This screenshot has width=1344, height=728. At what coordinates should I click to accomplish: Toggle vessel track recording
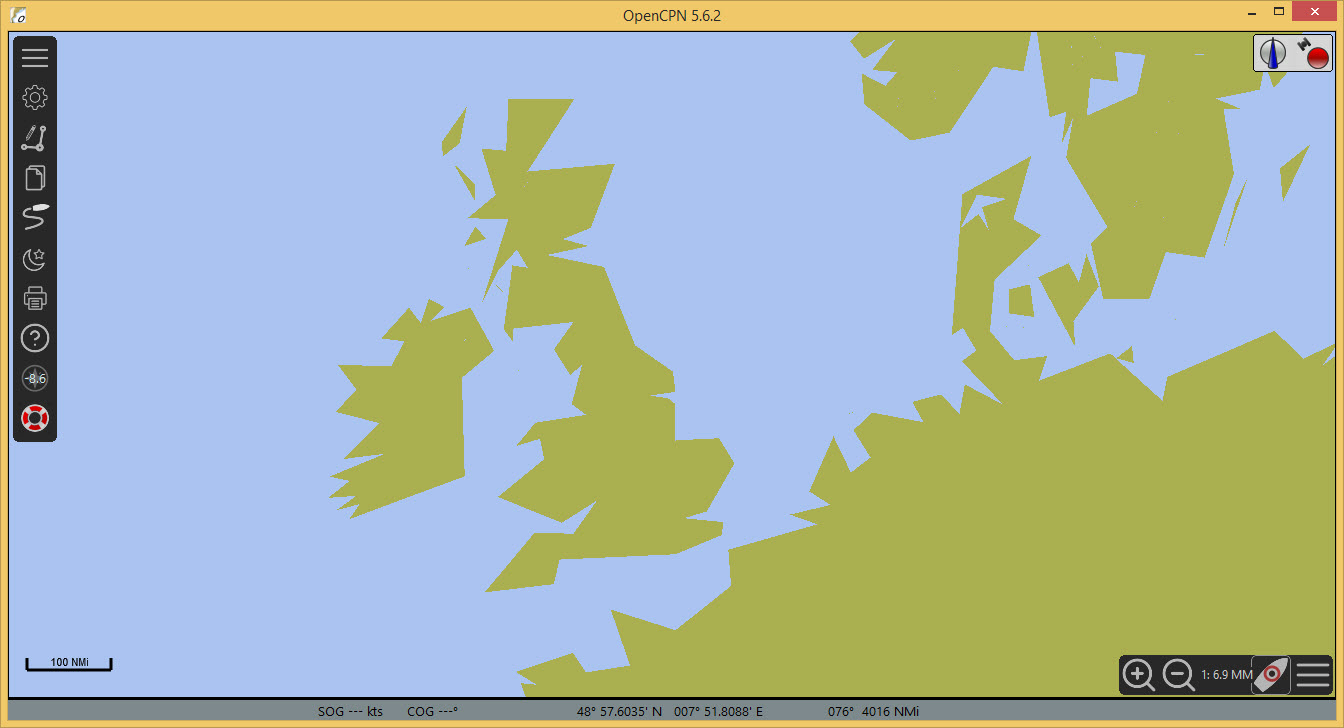pos(35,218)
